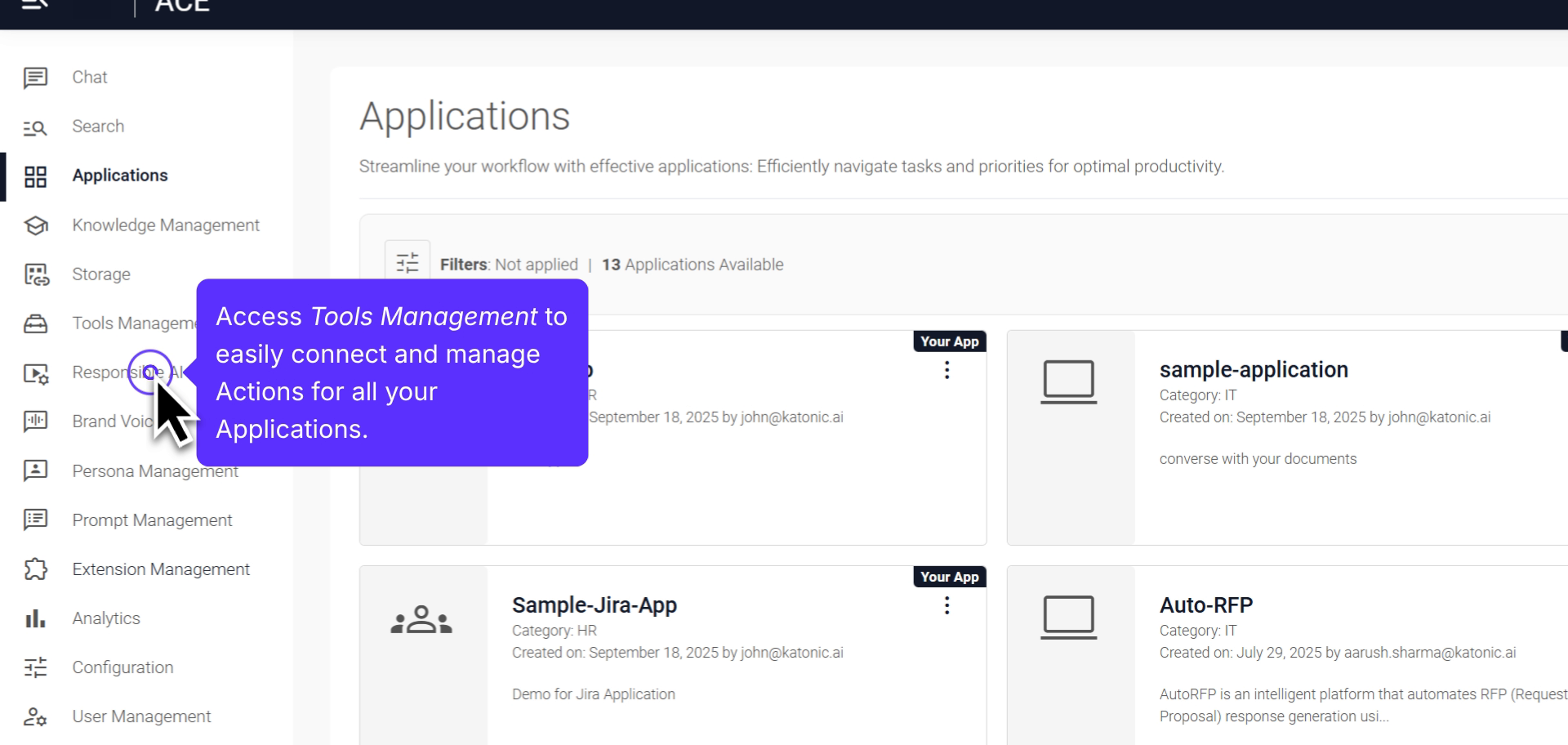Select the Search icon
Screen dimensions: 1568x745
36,127
